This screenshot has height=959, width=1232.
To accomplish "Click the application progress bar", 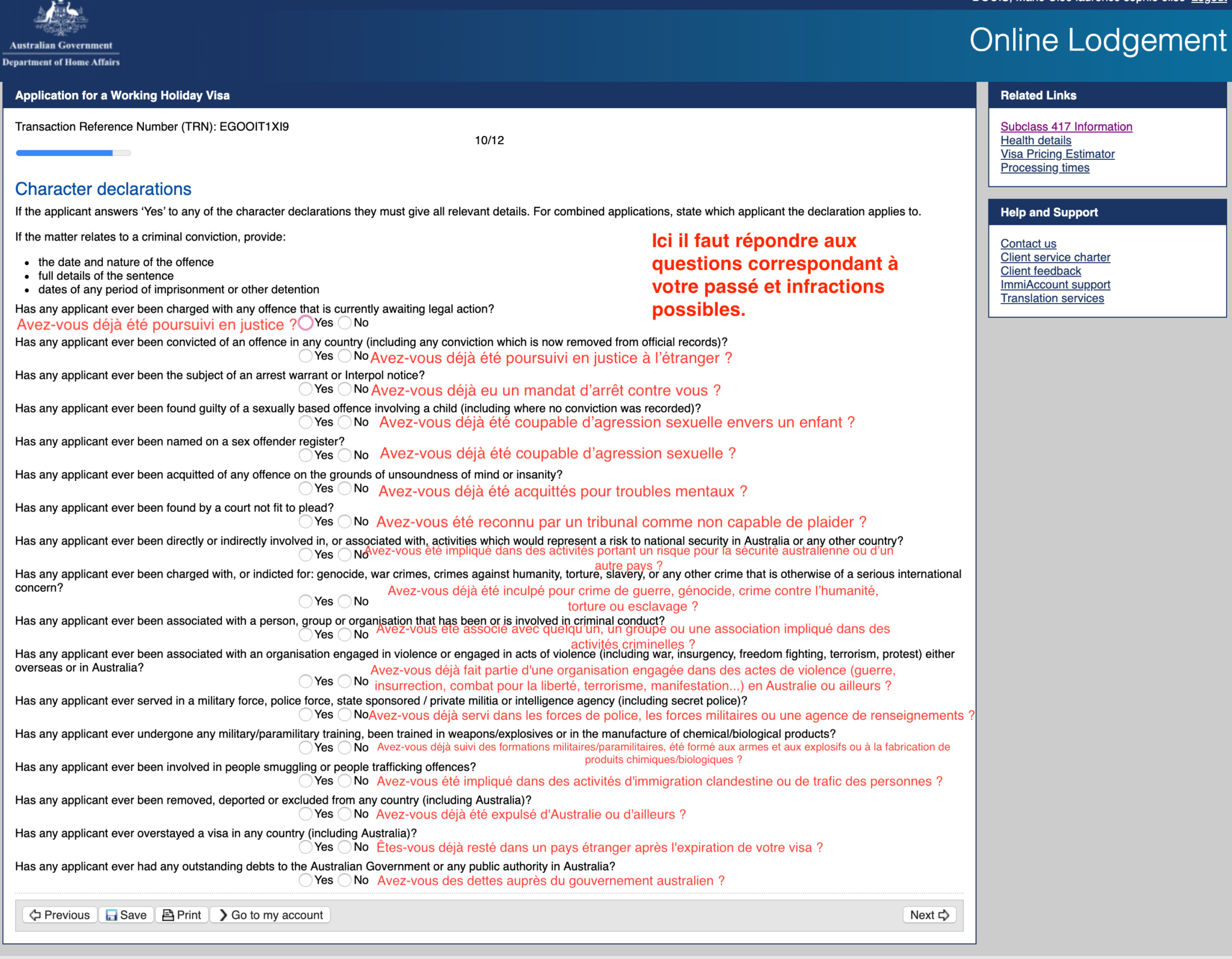I will 73,153.
